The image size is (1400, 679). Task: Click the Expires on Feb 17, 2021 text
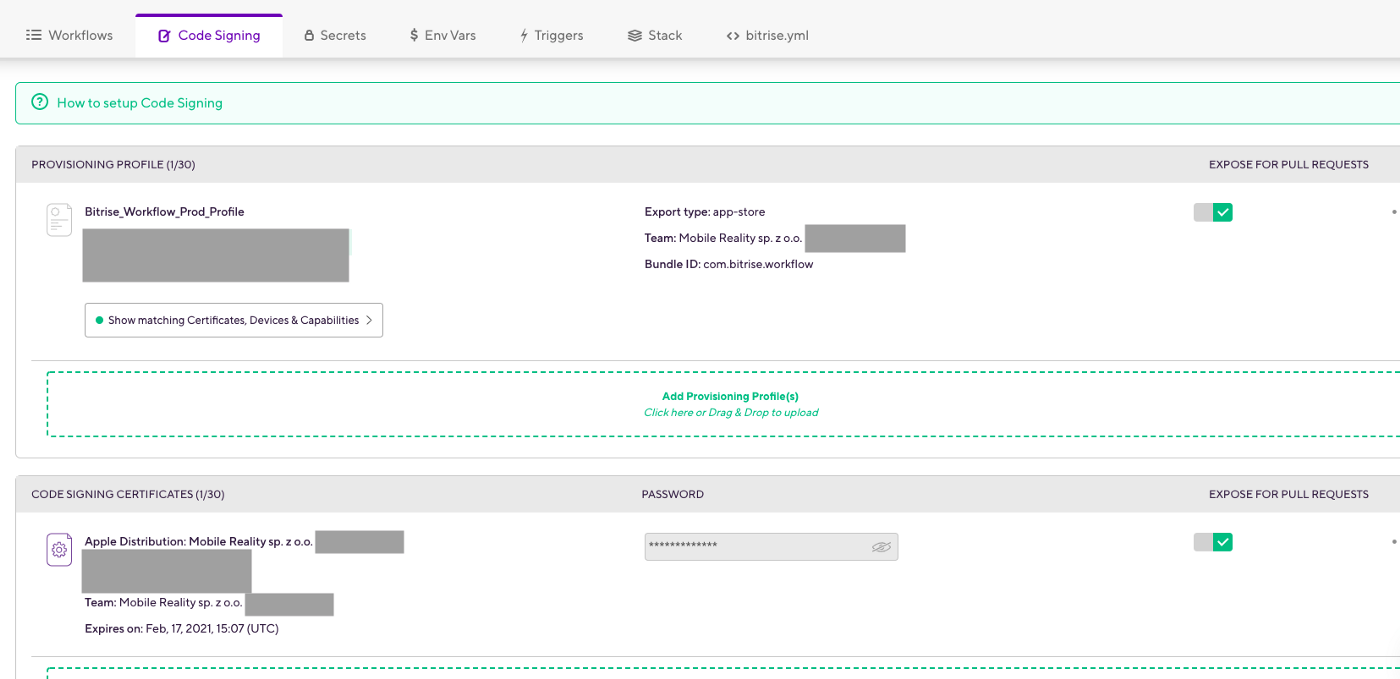click(x=182, y=629)
